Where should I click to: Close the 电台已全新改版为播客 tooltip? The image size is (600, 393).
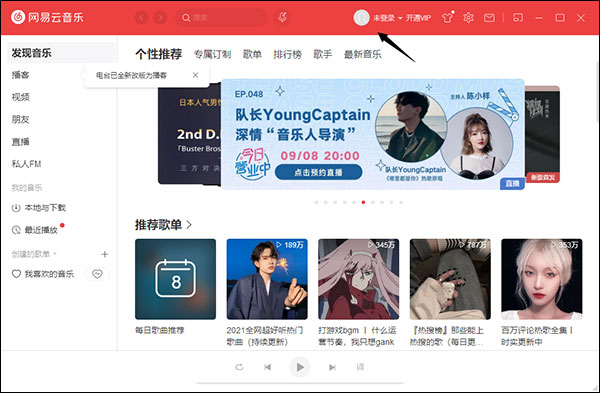coord(196,75)
